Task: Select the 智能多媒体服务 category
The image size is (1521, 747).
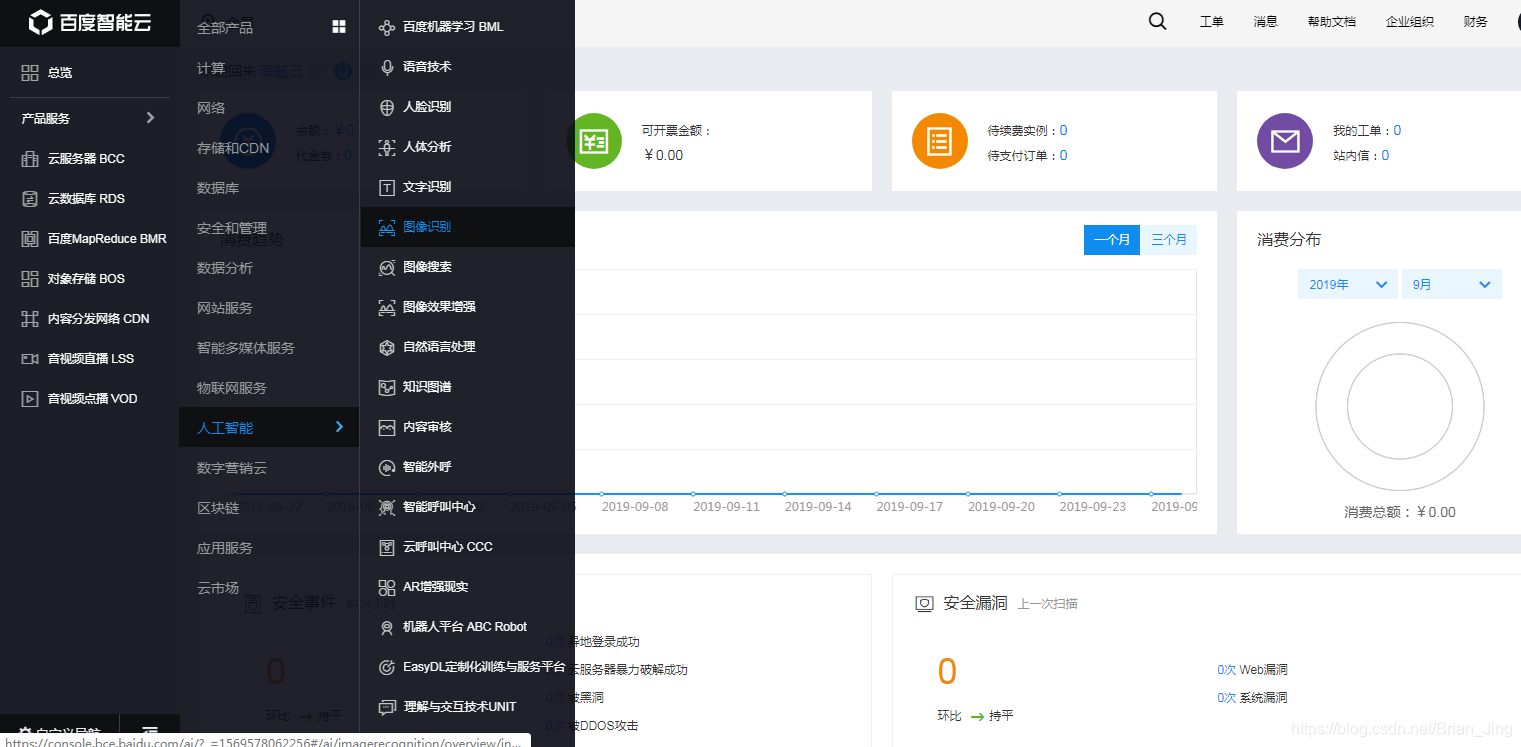Action: [246, 348]
